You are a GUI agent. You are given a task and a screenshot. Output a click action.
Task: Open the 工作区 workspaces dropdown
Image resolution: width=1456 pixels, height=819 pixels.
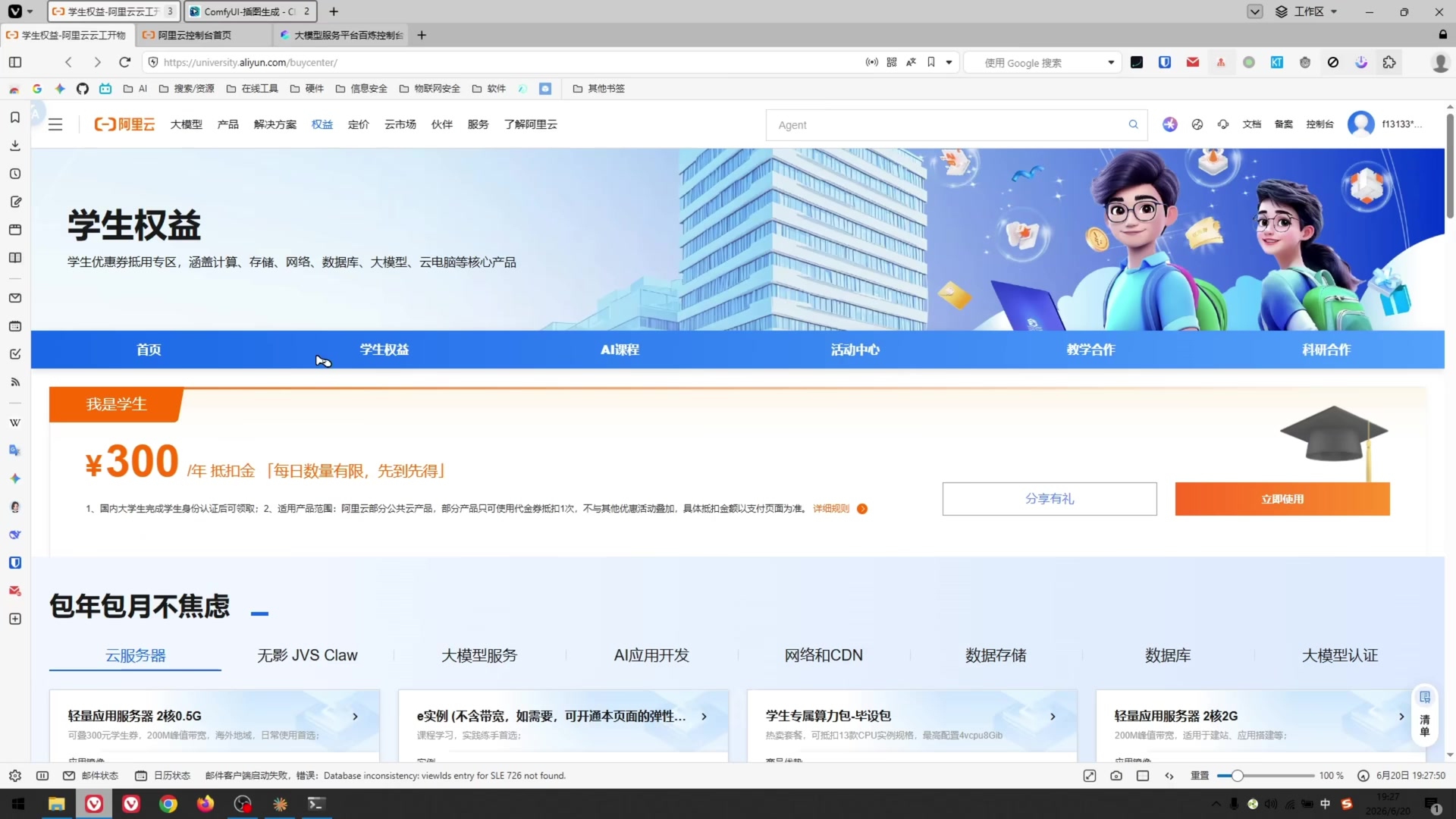1306,11
